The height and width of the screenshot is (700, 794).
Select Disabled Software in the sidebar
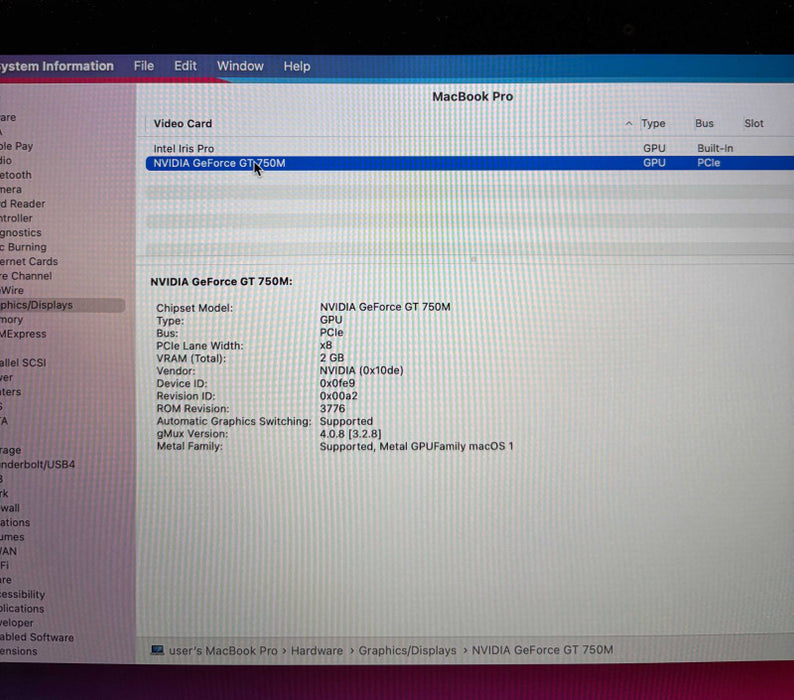pos(37,637)
